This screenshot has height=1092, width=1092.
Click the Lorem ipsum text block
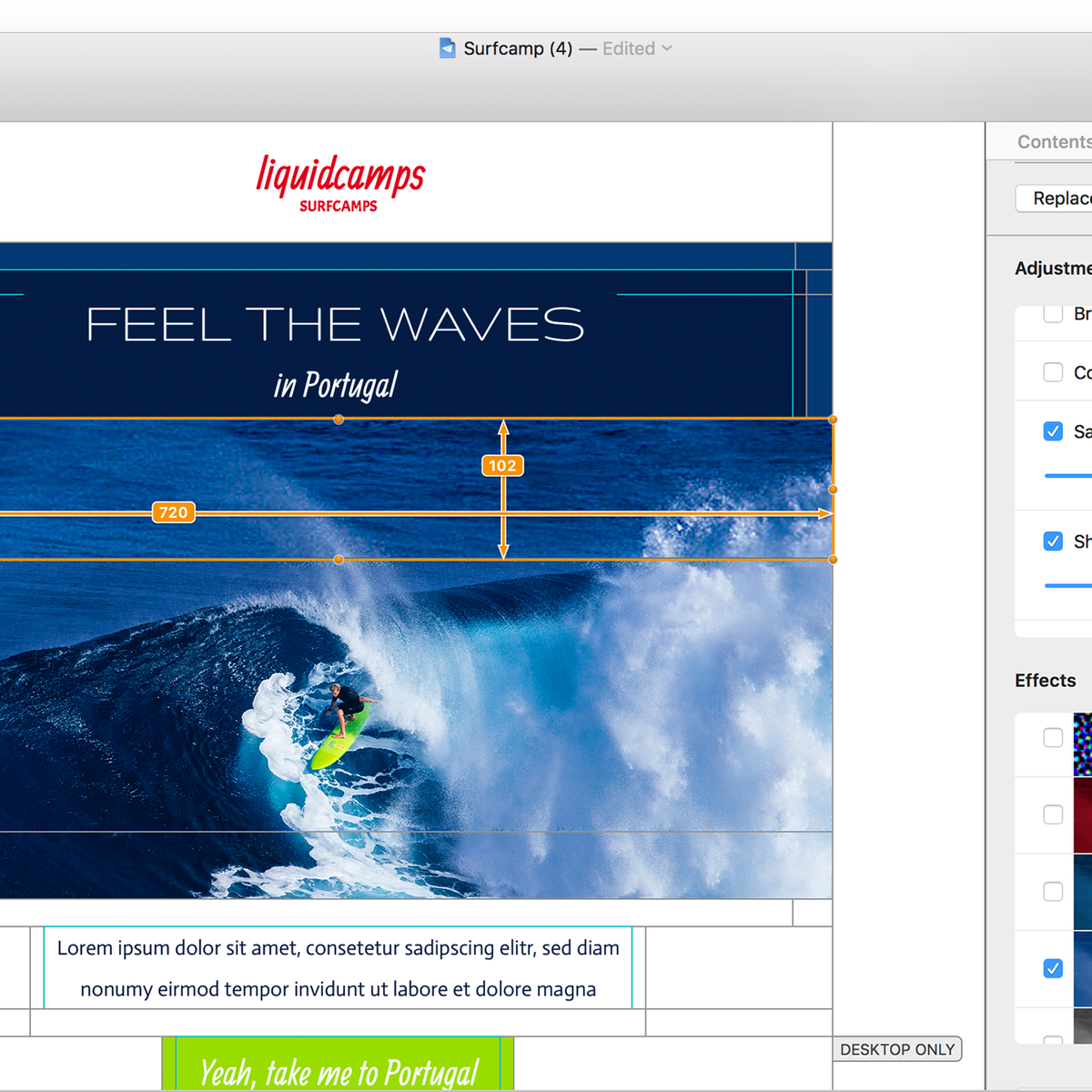(x=338, y=967)
